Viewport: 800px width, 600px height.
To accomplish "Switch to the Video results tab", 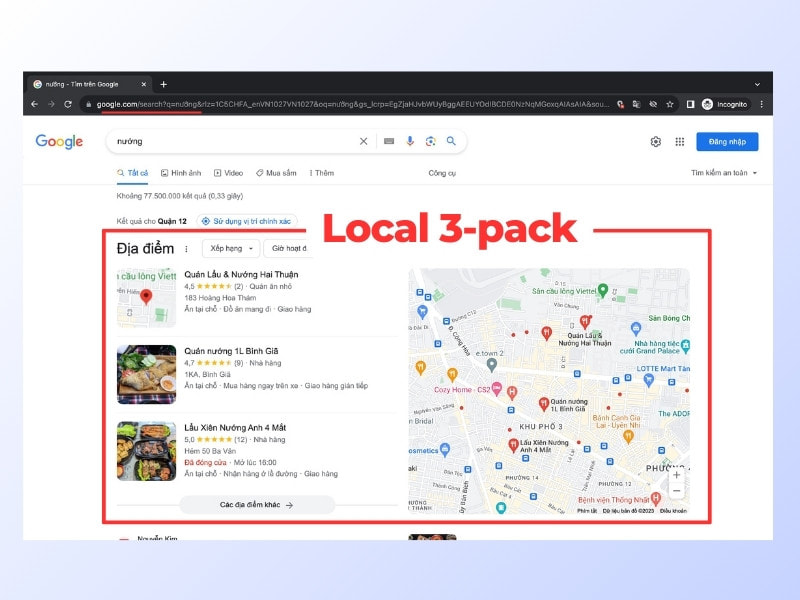I will coord(232,172).
